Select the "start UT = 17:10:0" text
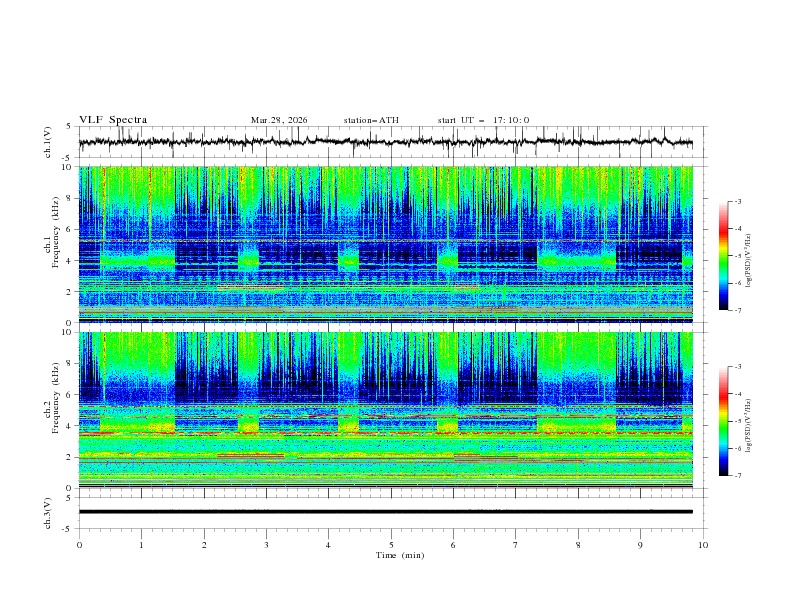 pyautogui.click(x=483, y=120)
